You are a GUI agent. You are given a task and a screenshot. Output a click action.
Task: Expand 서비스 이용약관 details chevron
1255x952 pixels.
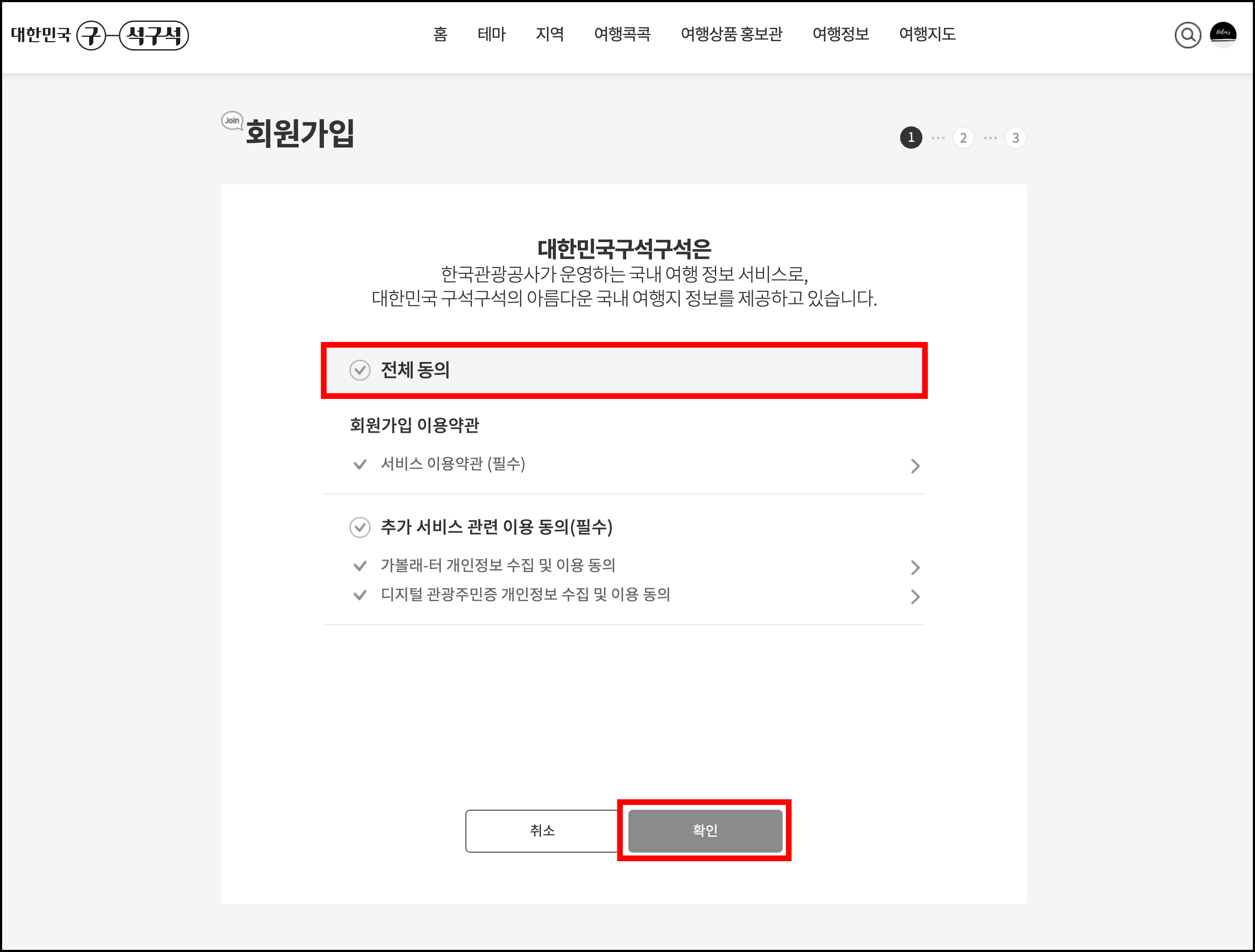(x=915, y=466)
